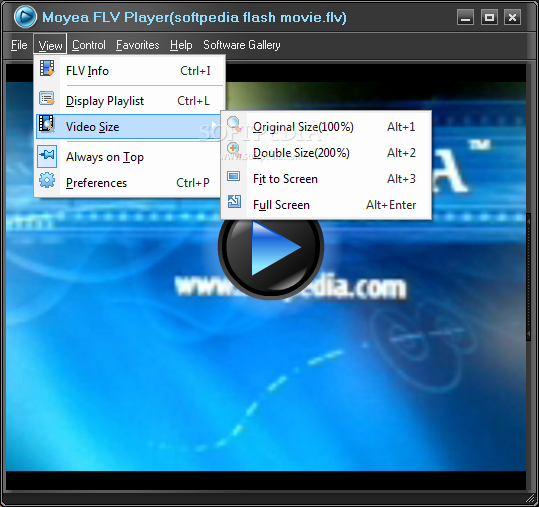Click the Ctrl+L shortcut text

tap(193, 101)
